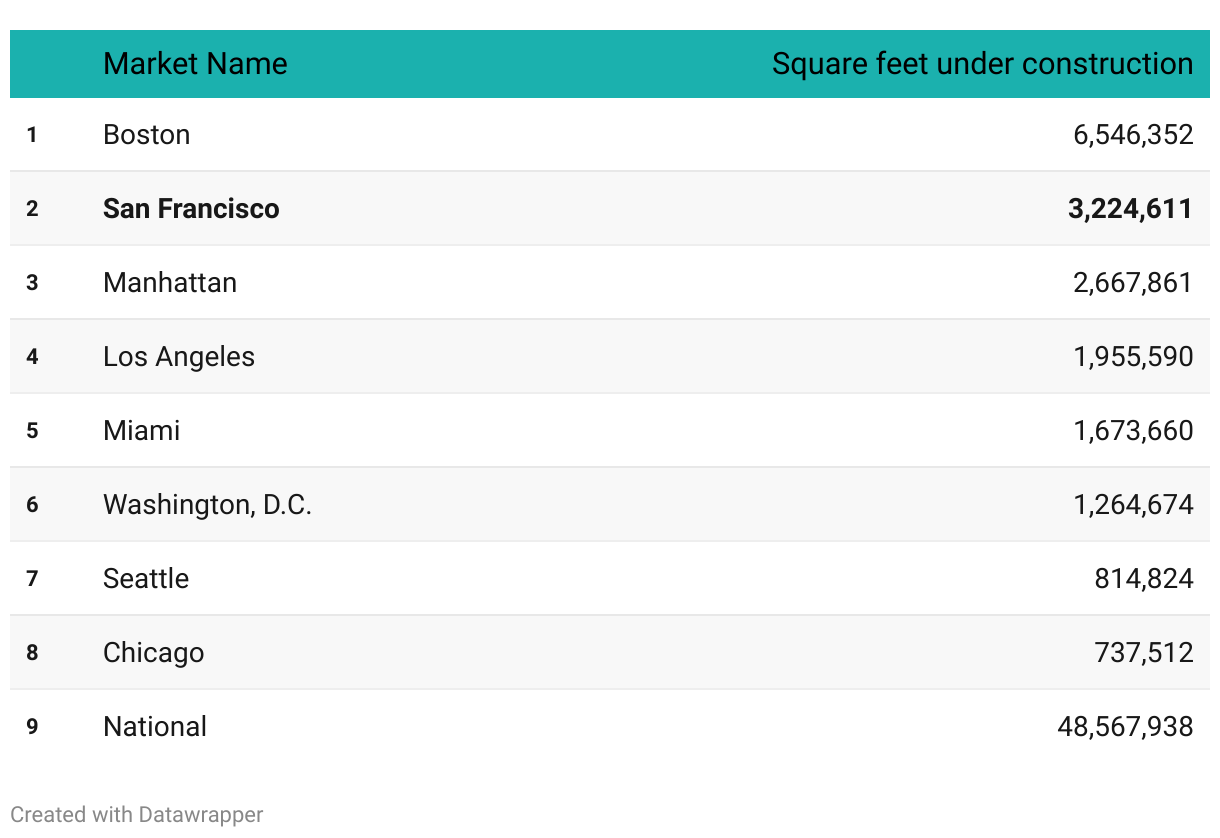
Task: Click the Square feet under construction header
Action: click(982, 64)
